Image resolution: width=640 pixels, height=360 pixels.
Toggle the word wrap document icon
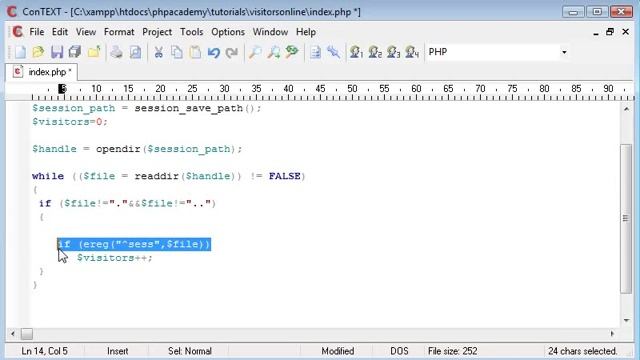tap(315, 52)
